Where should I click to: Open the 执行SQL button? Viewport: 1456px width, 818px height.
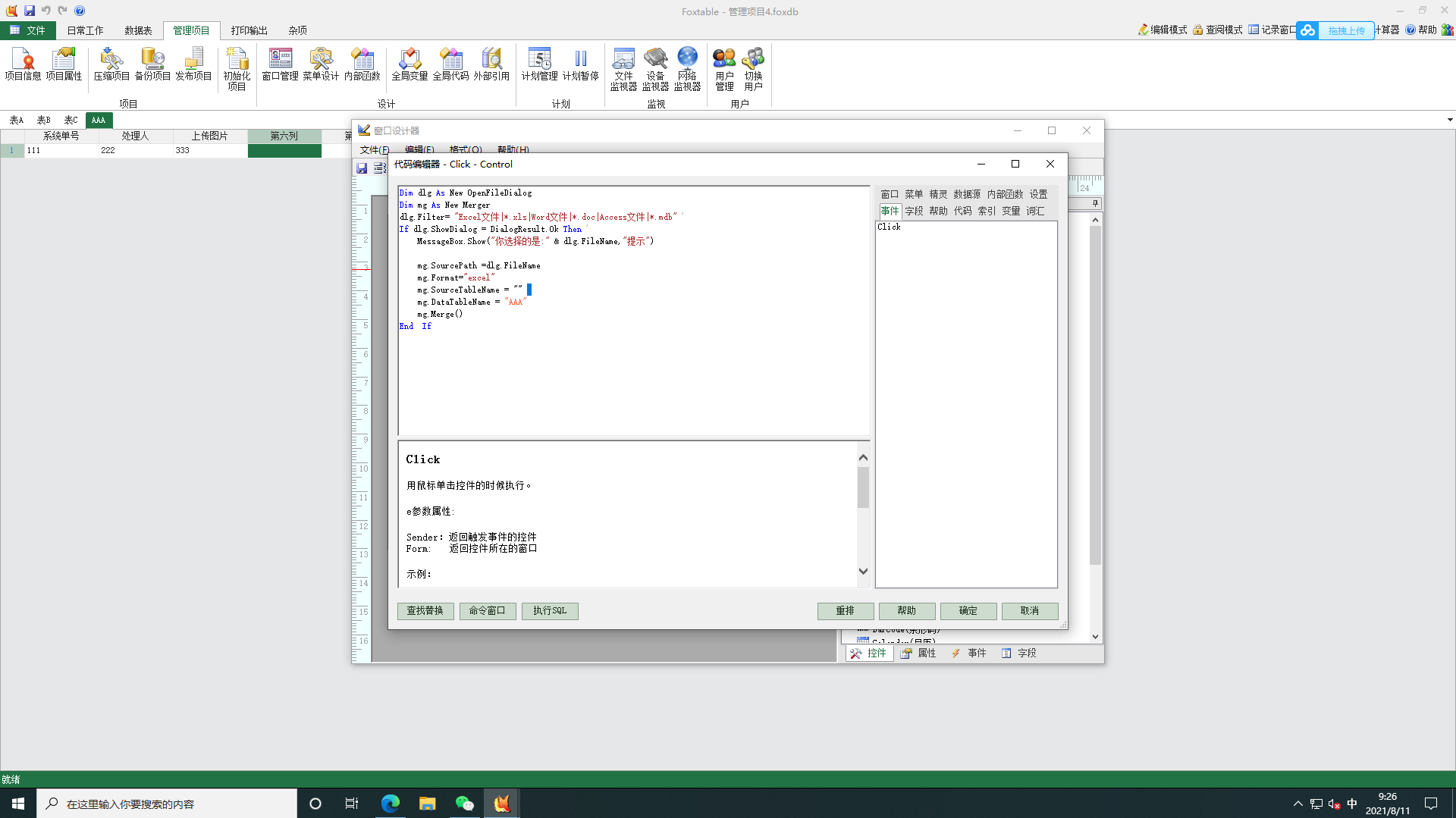tap(549, 610)
